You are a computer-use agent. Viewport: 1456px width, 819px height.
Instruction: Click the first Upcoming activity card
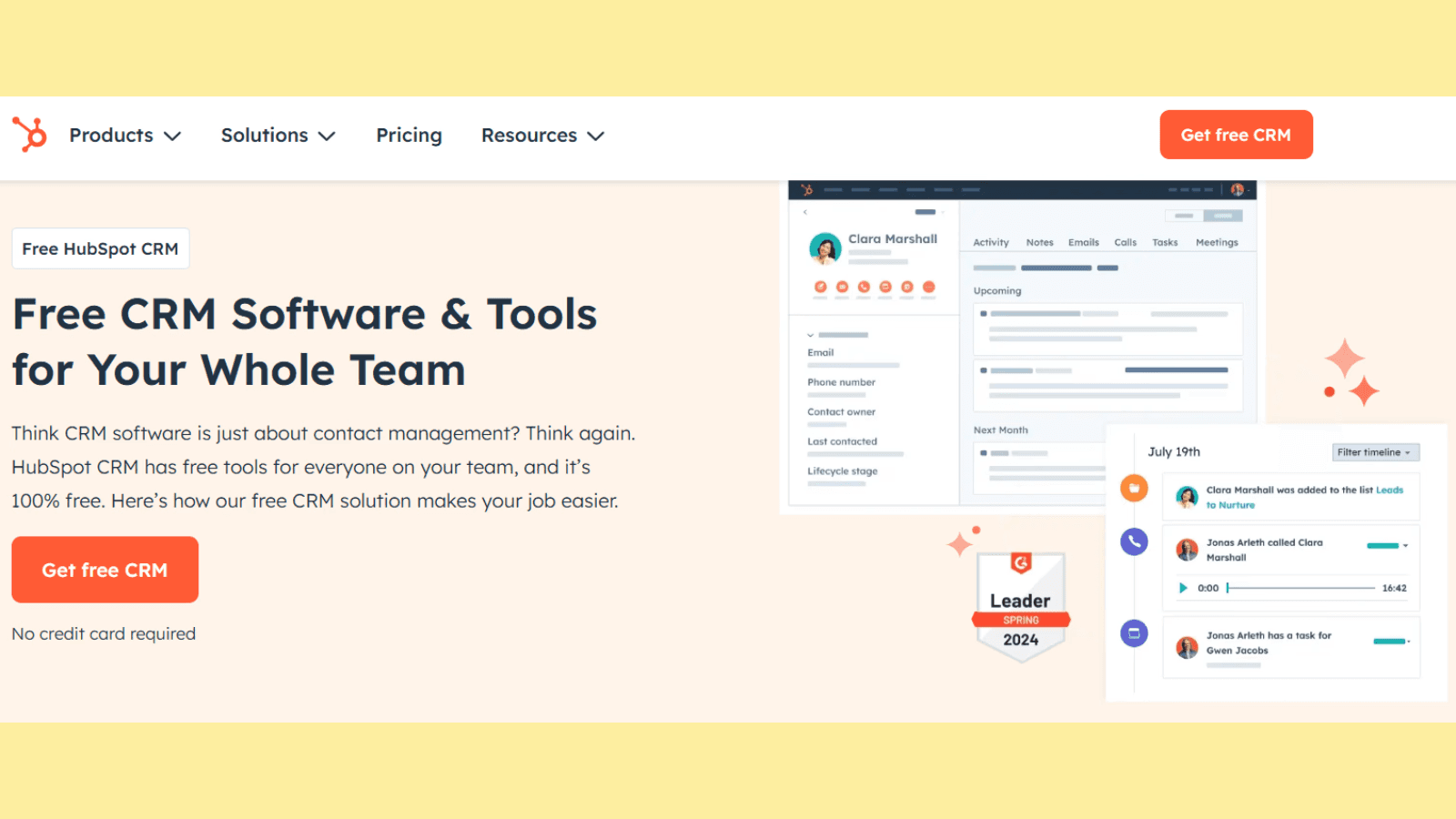pyautogui.click(x=1107, y=329)
